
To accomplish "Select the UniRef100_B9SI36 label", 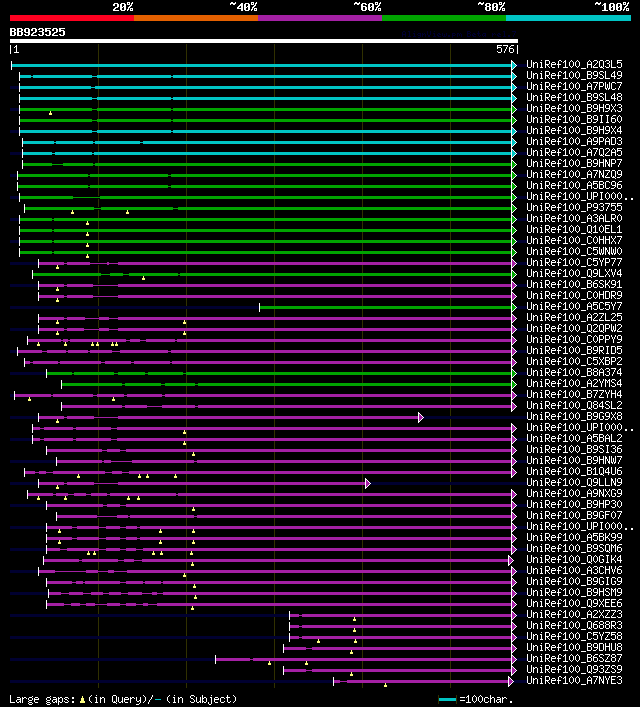I will click(574, 450).
